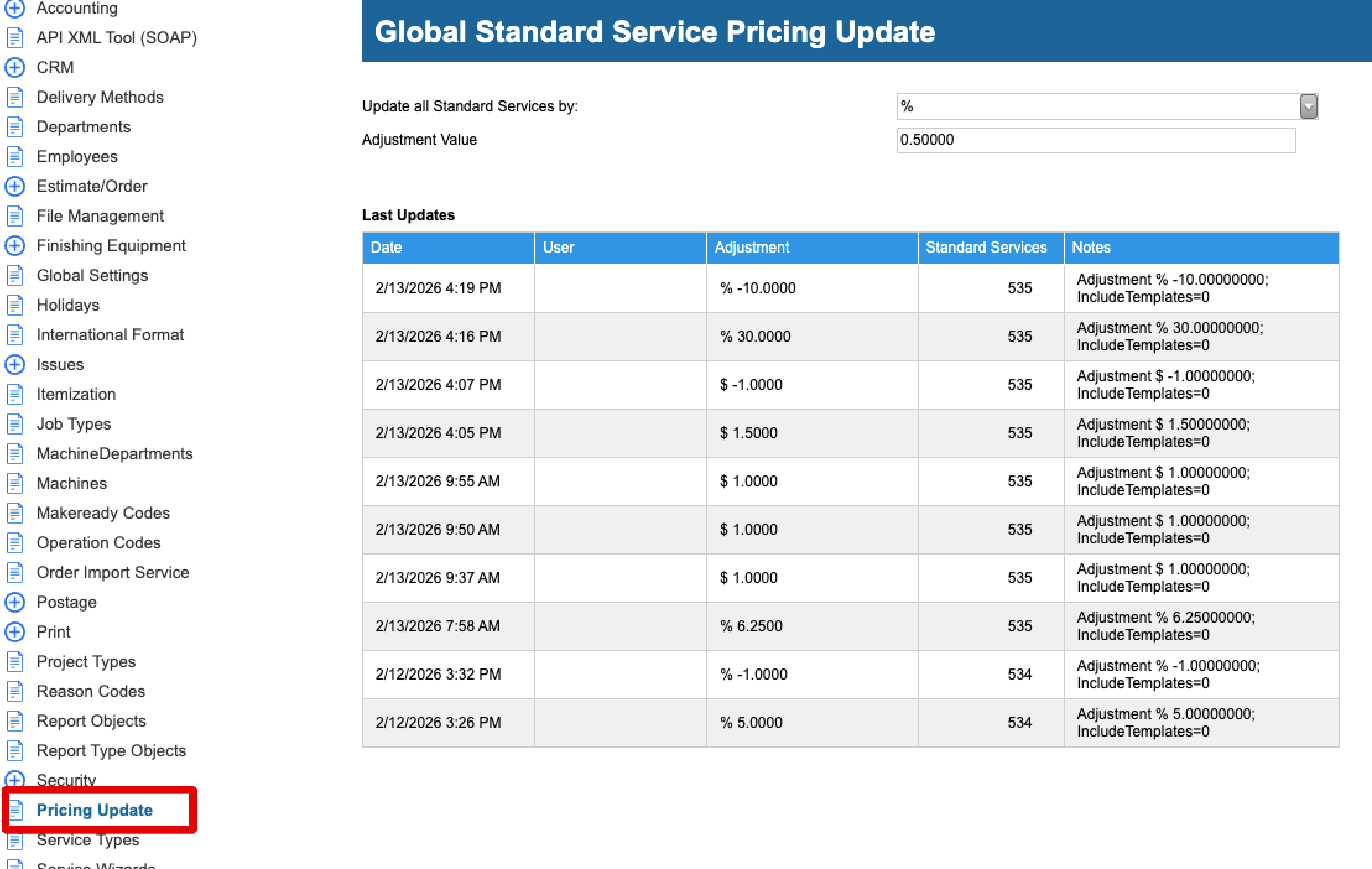This screenshot has height=869, width=1372.
Task: Open the International Format tree item
Action: [x=110, y=335]
